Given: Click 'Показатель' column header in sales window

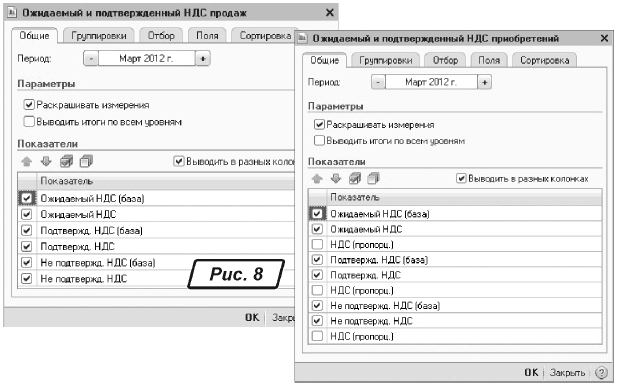Looking at the screenshot, I should coord(165,181).
